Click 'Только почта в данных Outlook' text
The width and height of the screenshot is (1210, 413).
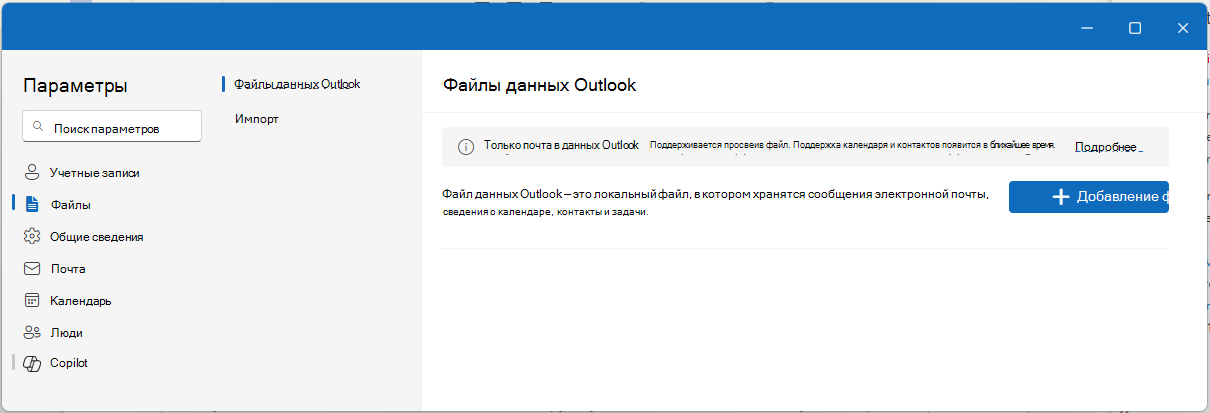[x=561, y=145]
